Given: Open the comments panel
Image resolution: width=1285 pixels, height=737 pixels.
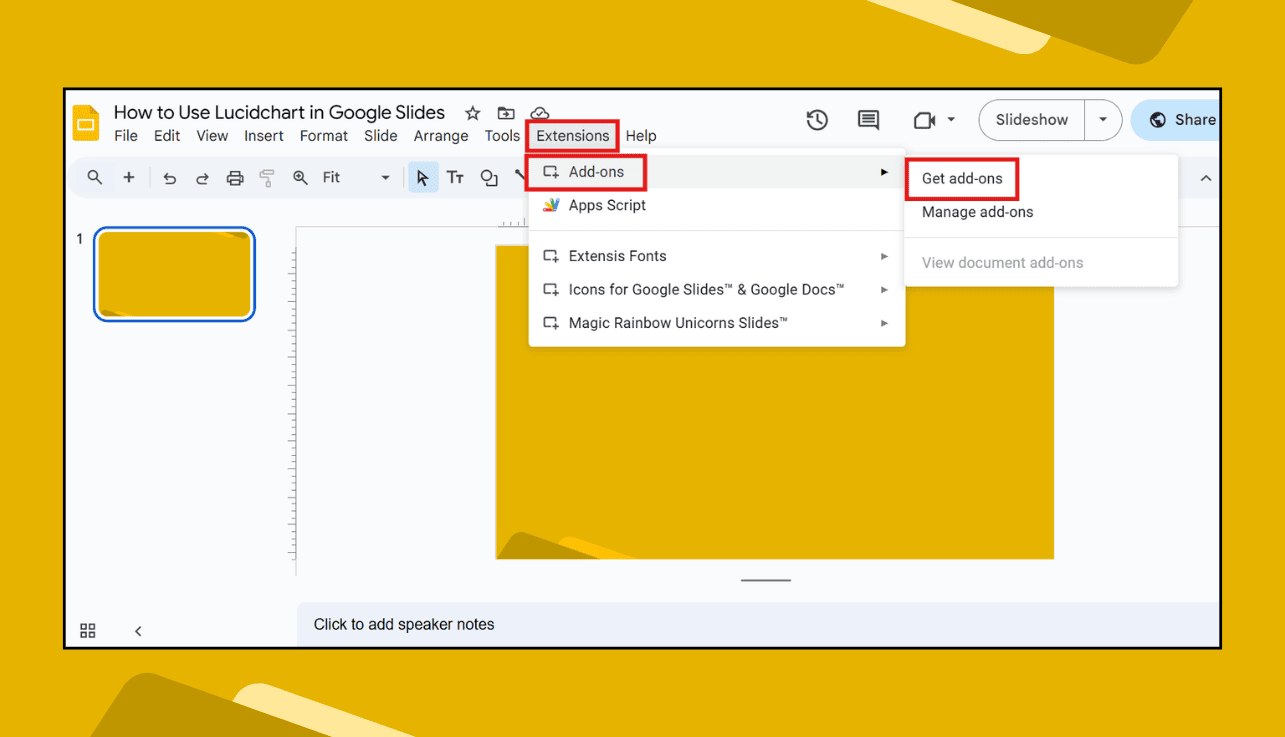Looking at the screenshot, I should 868,120.
